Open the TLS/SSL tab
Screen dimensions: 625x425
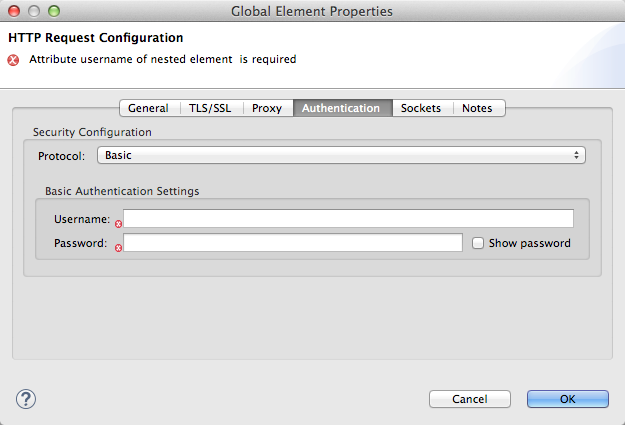[x=210, y=108]
